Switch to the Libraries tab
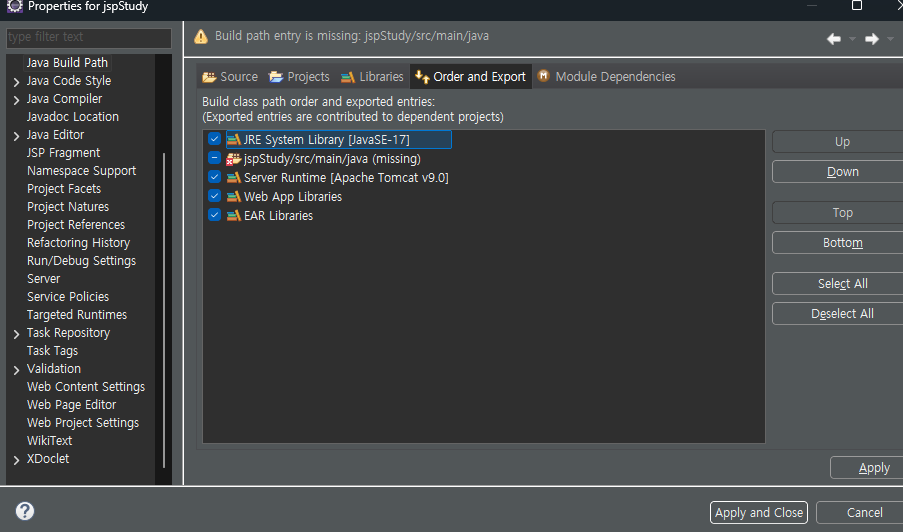 [372, 77]
